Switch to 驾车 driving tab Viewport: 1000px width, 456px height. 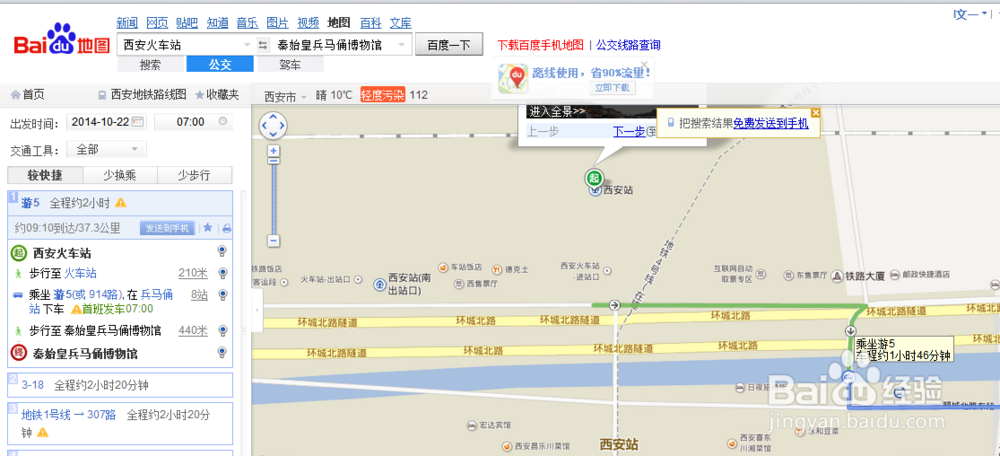pyautogui.click(x=290, y=64)
